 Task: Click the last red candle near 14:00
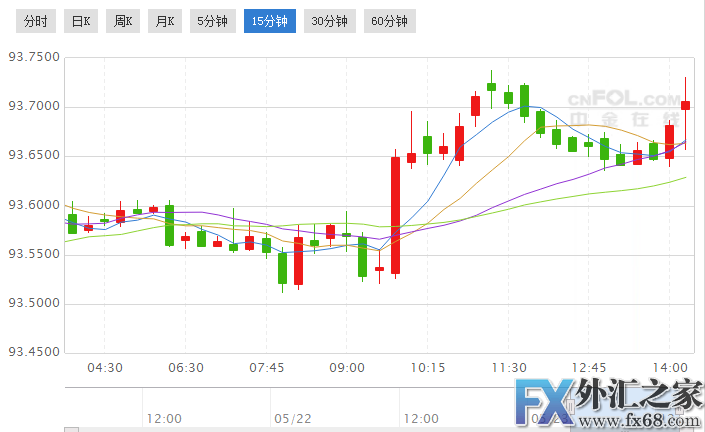coord(686,105)
